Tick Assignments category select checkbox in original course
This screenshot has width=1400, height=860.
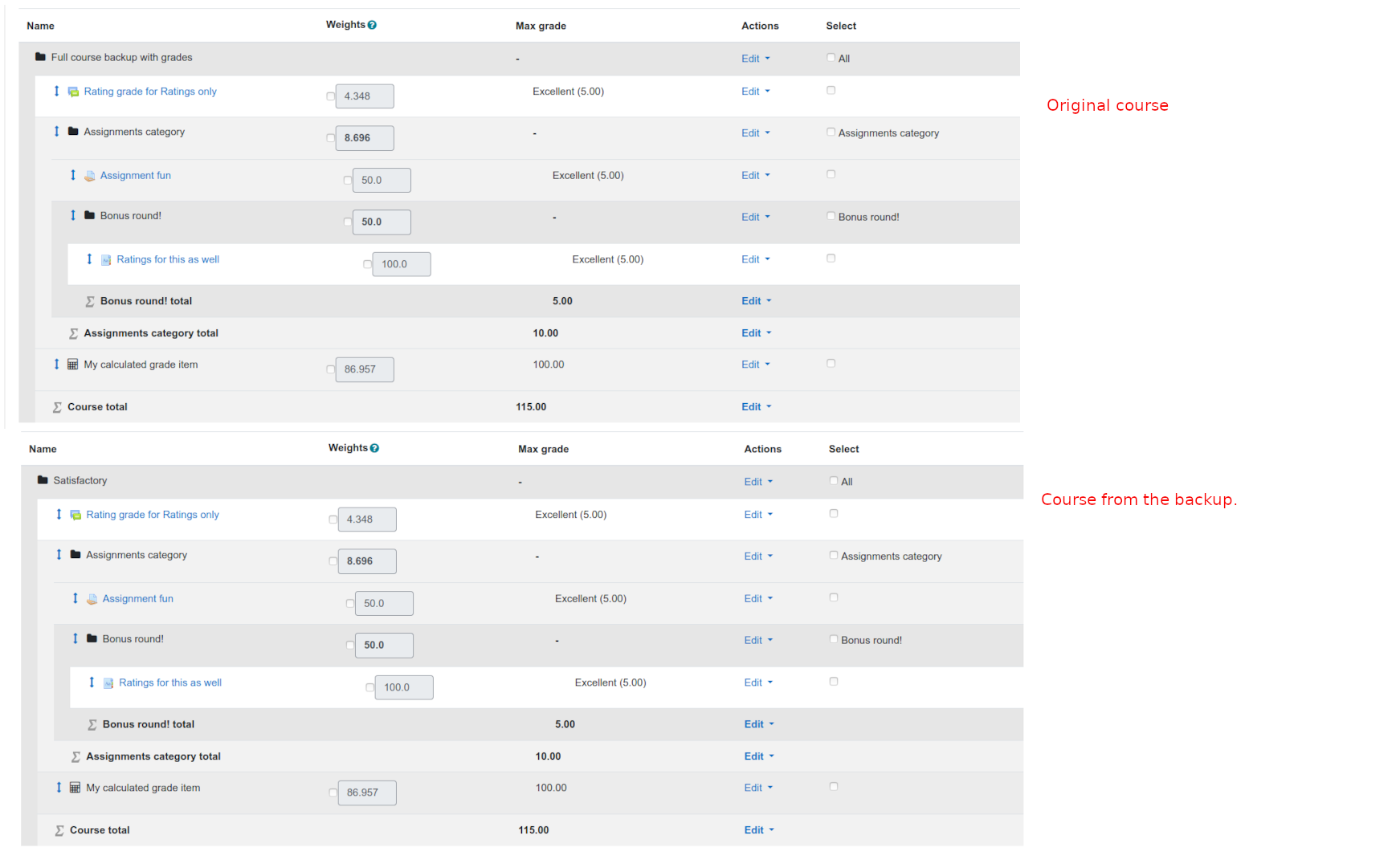coord(831,132)
